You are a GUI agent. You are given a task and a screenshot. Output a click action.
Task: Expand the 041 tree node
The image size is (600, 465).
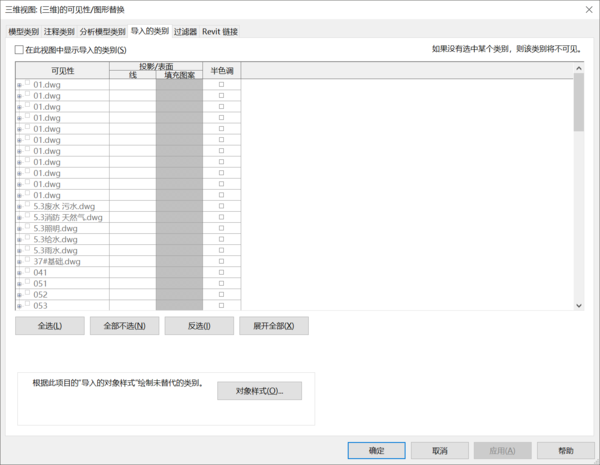click(x=19, y=272)
